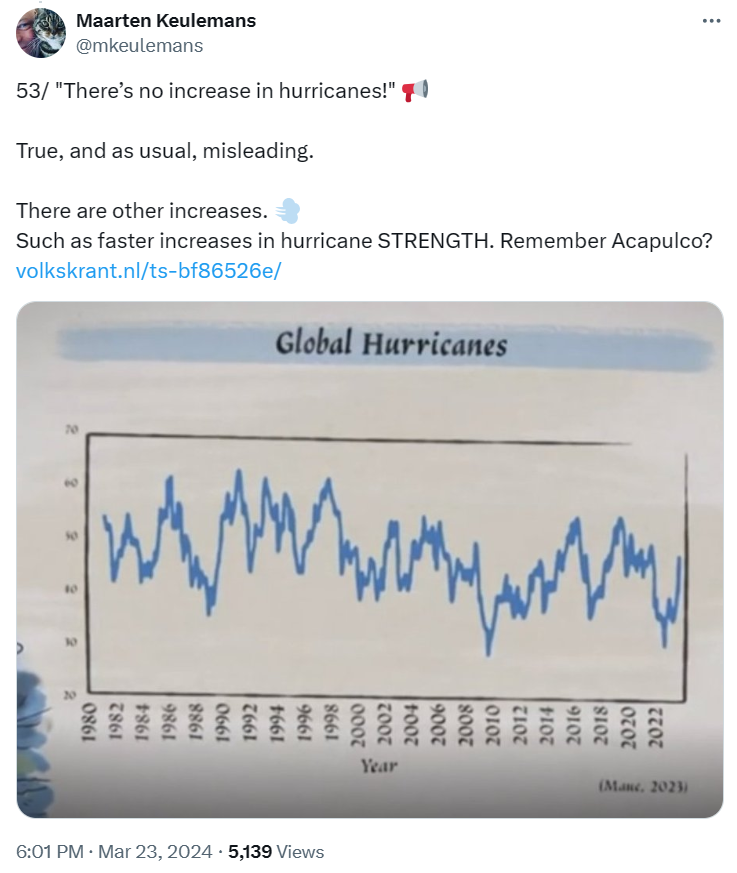
Task: Click the "Year" axis label
Action: tap(379, 766)
